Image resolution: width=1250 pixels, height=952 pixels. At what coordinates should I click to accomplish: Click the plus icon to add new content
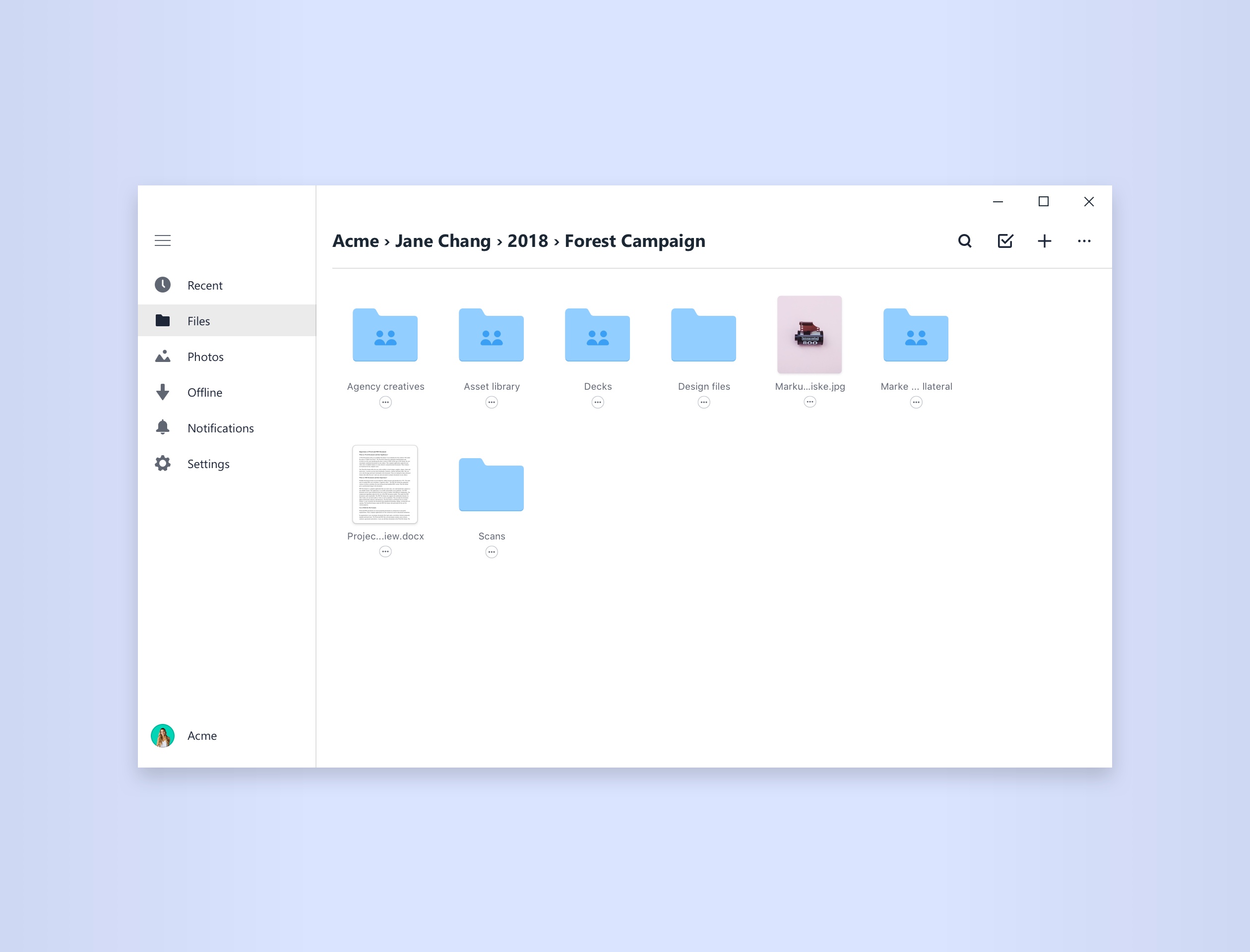[x=1045, y=241]
